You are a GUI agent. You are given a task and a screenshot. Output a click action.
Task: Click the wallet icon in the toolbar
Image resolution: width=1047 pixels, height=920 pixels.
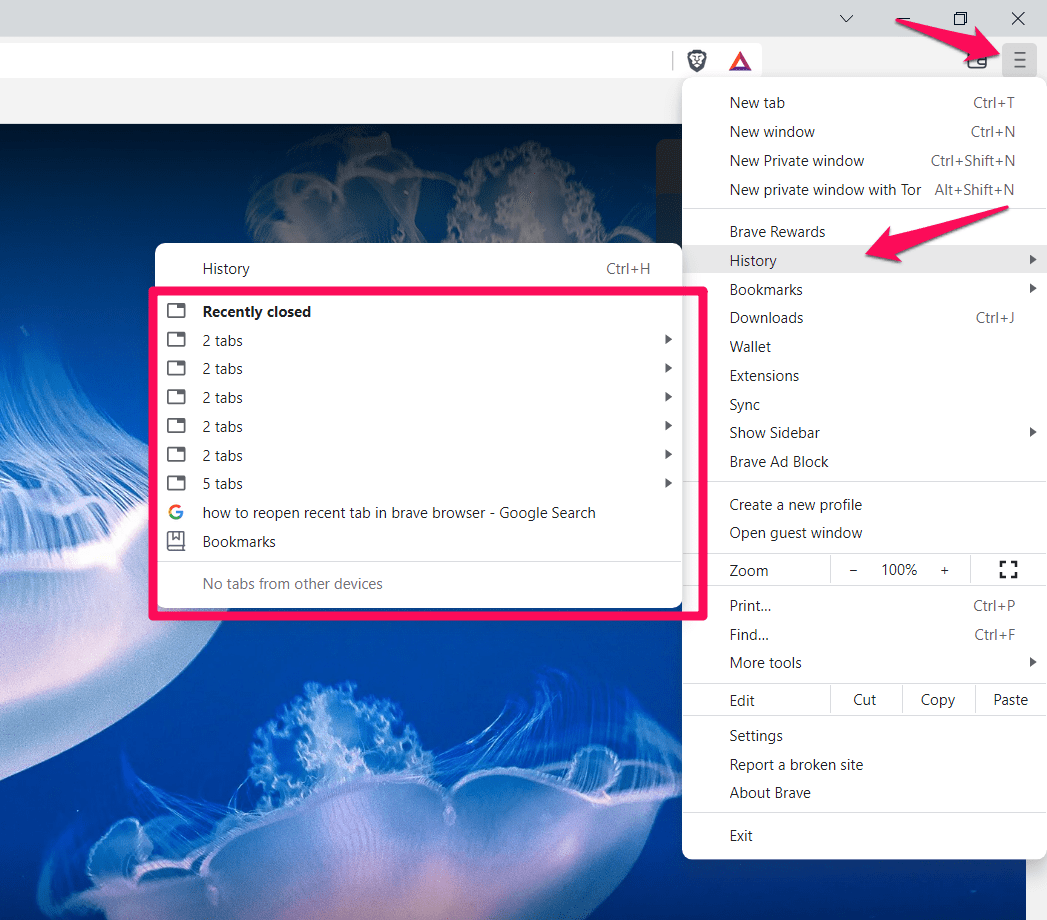pyautogui.click(x=977, y=61)
